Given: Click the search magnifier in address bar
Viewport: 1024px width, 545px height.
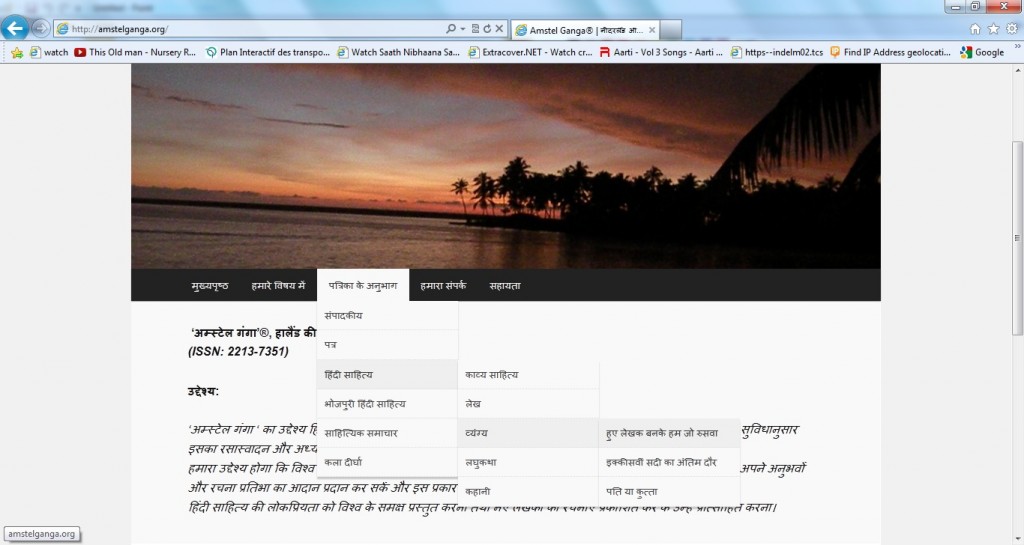Looking at the screenshot, I should (x=451, y=29).
